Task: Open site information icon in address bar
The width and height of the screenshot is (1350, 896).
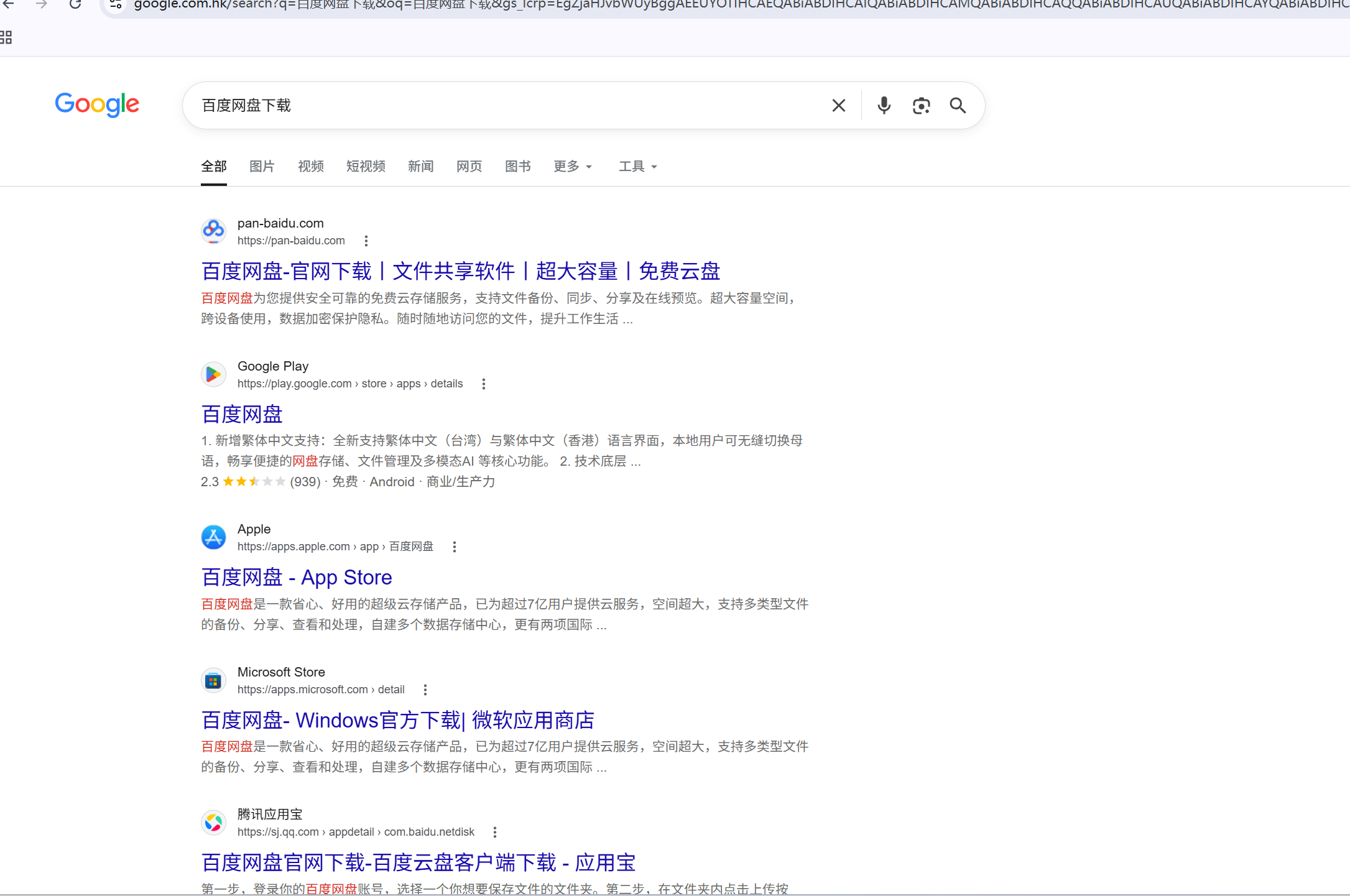Action: point(116,5)
